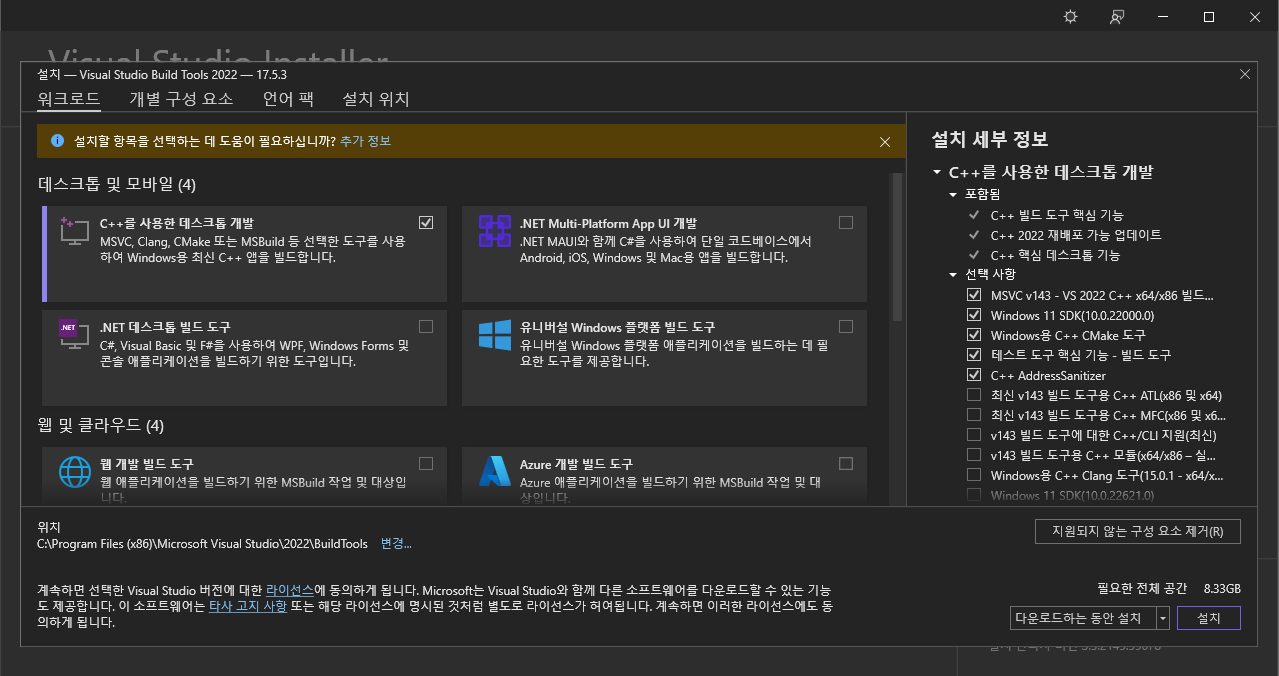Viewport: 1279px width, 676px height.
Task: Check the 웹 개발 빌드 도구 checkbox
Action: tap(427, 463)
